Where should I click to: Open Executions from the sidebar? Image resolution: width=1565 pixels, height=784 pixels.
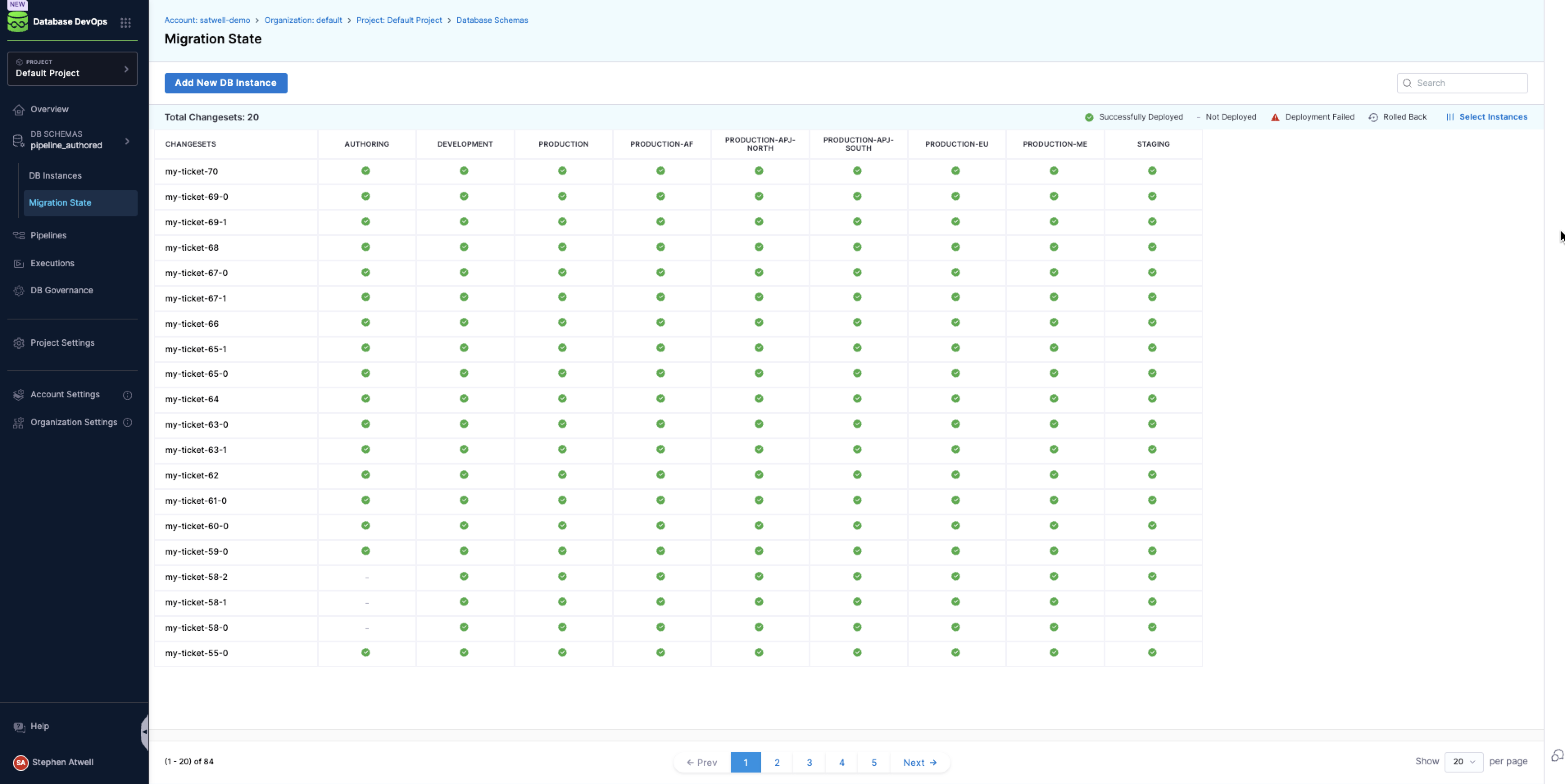coord(18,263)
